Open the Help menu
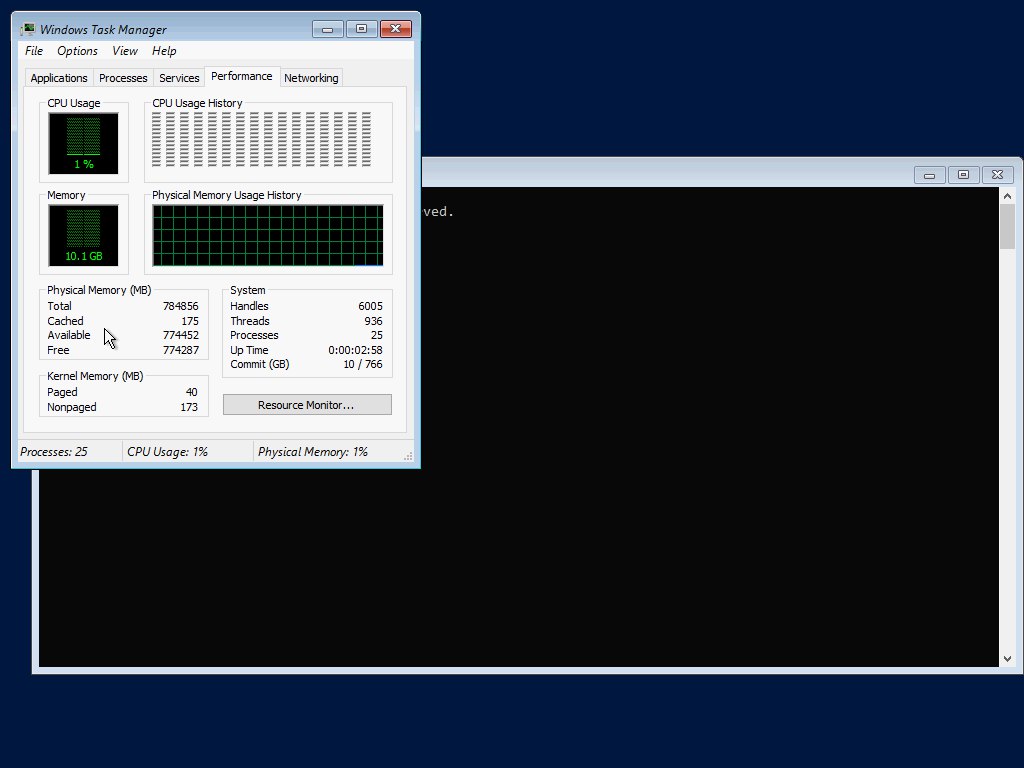Image resolution: width=1024 pixels, height=768 pixels. tap(164, 51)
